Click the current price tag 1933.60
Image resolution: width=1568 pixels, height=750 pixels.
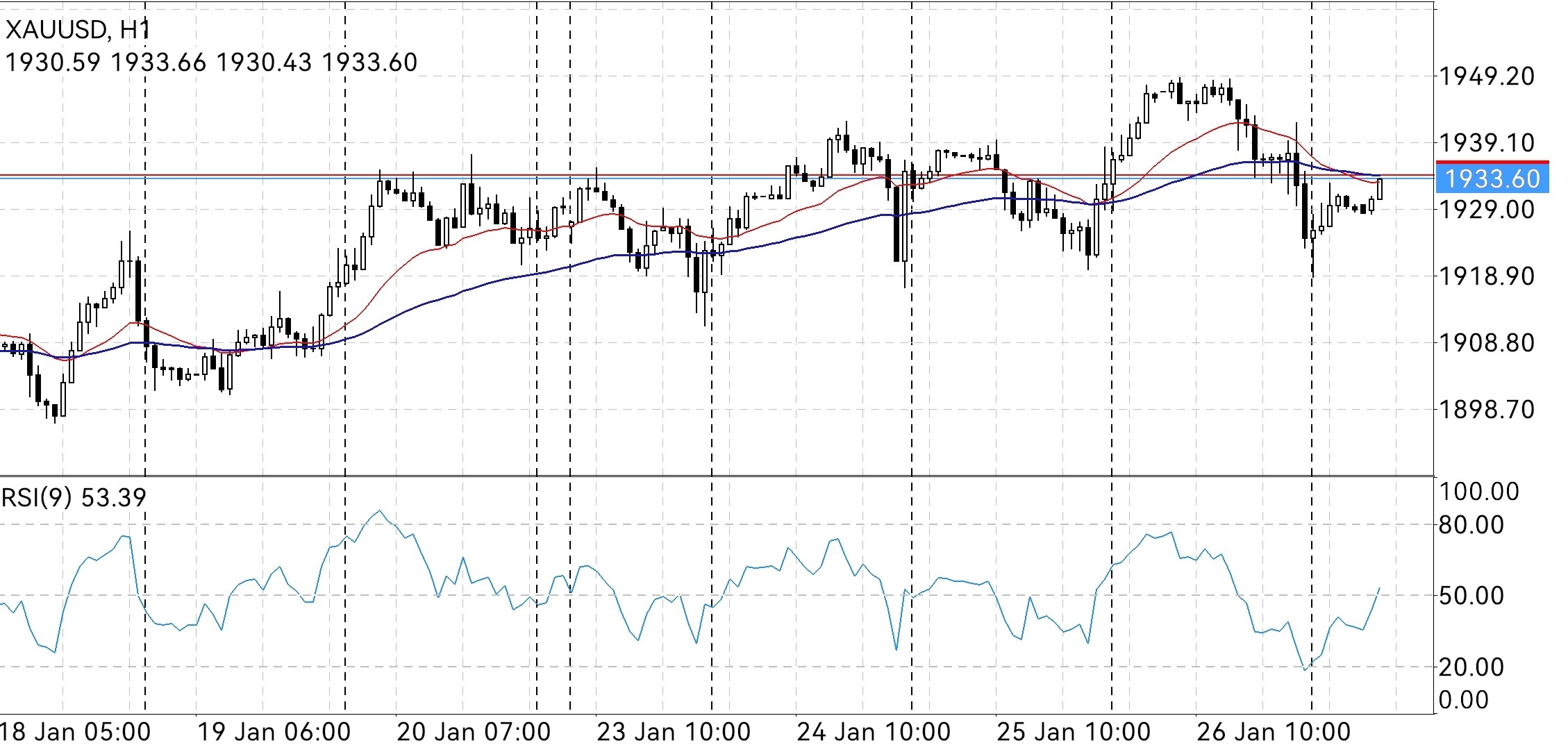pyautogui.click(x=1492, y=179)
